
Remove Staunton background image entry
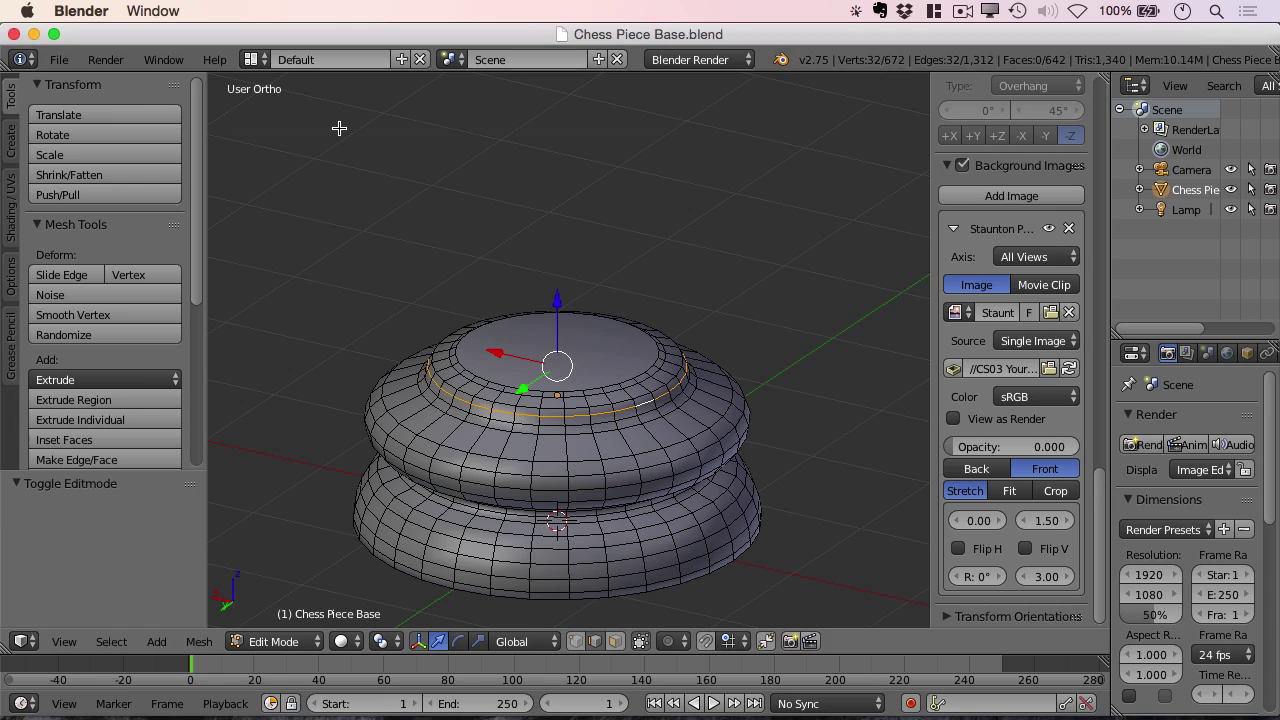click(1069, 228)
